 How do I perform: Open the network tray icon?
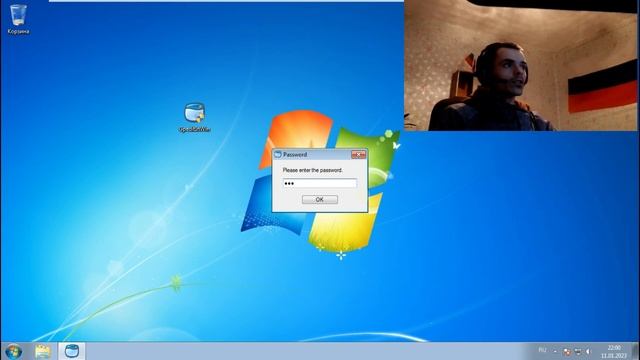click(578, 351)
